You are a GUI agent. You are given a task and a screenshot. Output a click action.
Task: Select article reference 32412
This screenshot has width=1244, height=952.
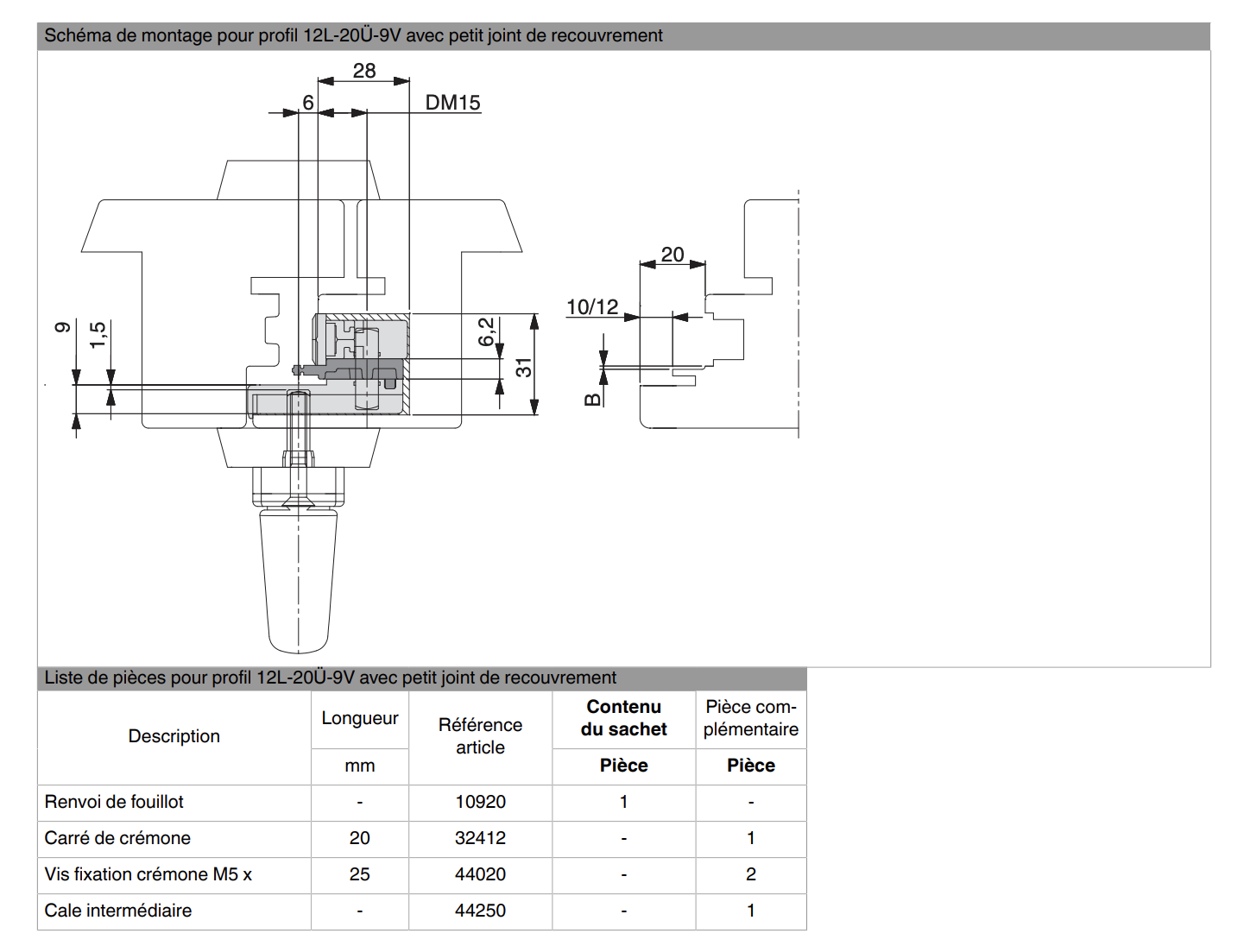(x=480, y=838)
